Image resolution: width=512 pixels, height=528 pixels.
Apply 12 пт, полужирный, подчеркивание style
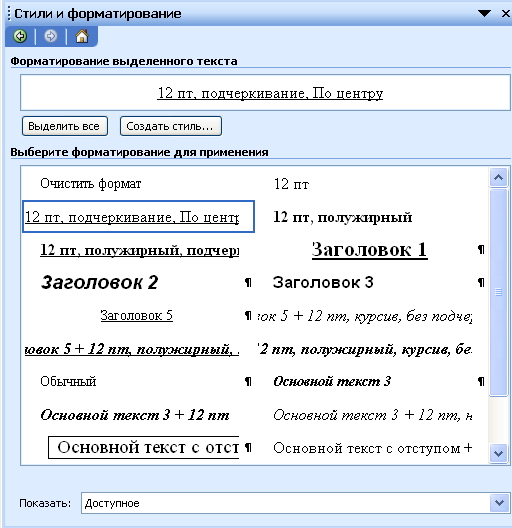[138, 250]
